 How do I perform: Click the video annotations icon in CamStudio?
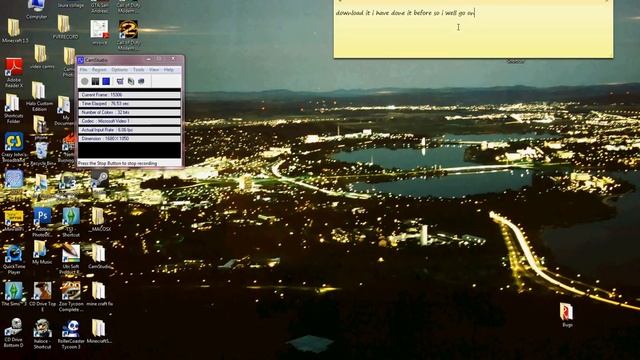[x=131, y=81]
